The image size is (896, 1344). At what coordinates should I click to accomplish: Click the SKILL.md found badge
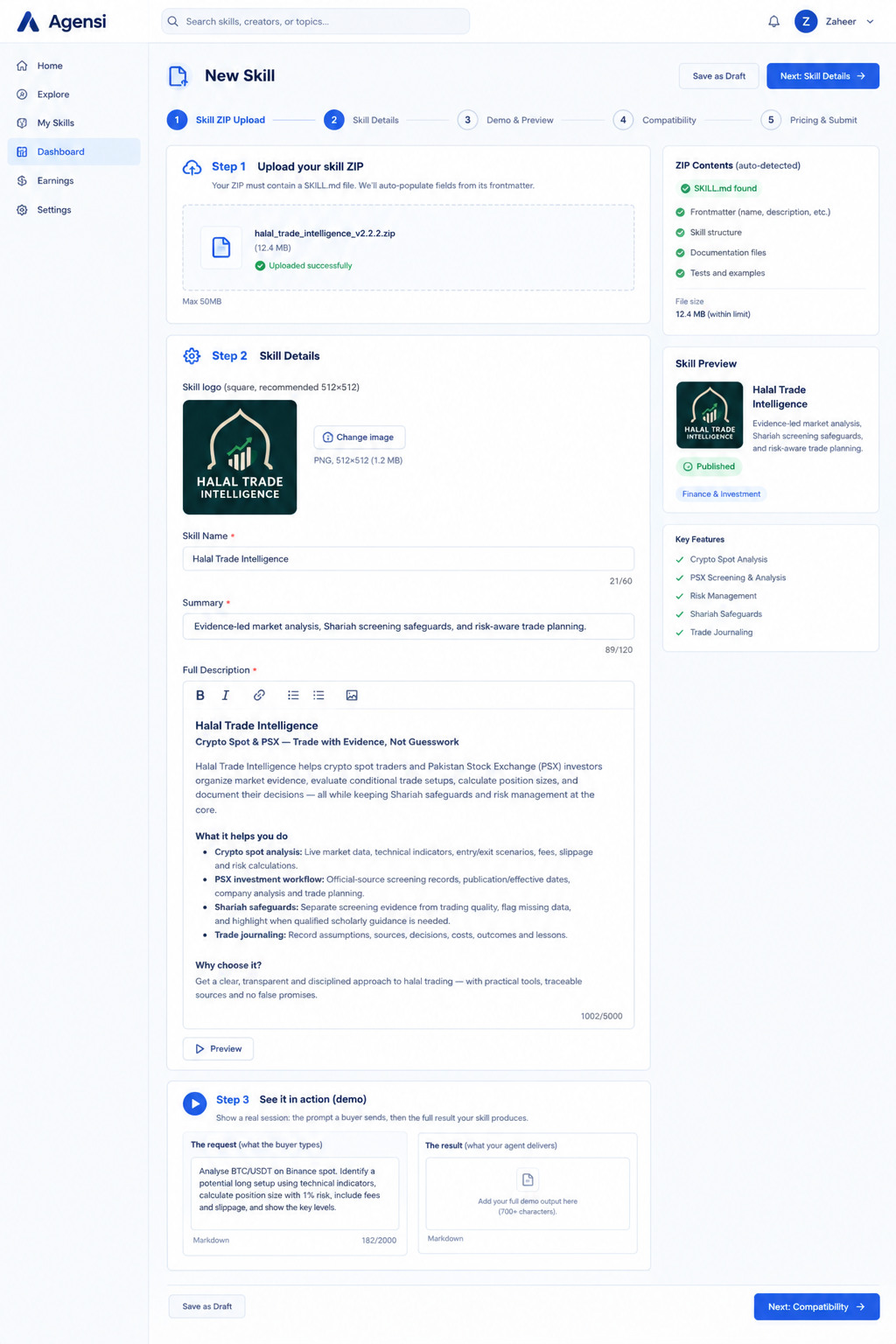(718, 188)
